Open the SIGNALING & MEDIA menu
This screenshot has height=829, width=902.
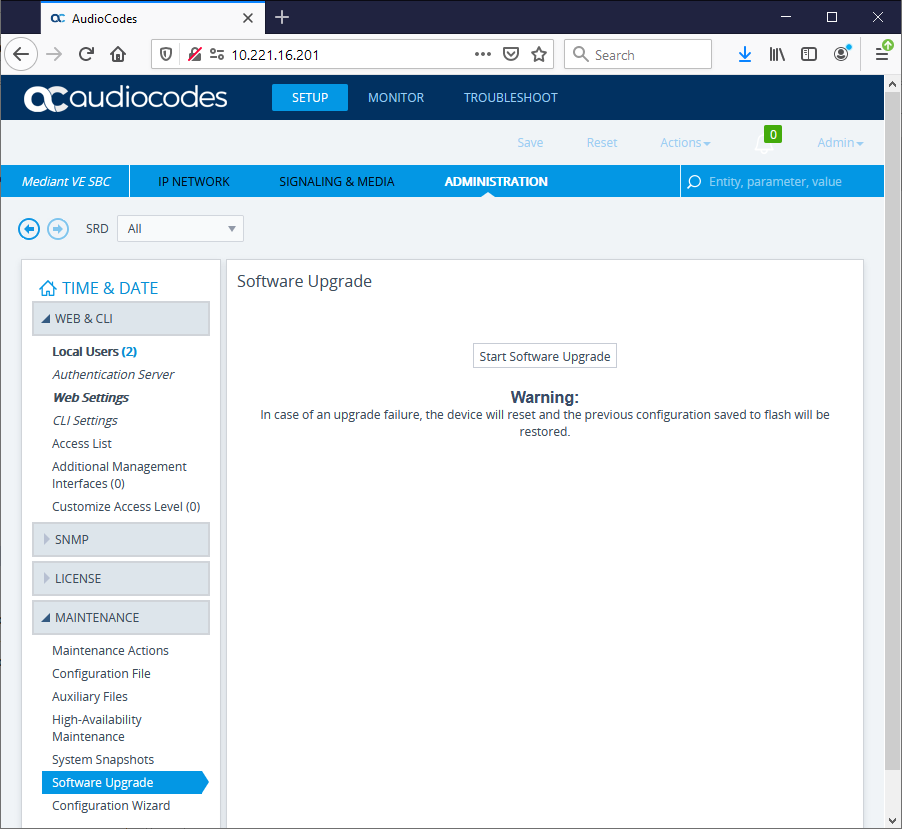point(336,181)
